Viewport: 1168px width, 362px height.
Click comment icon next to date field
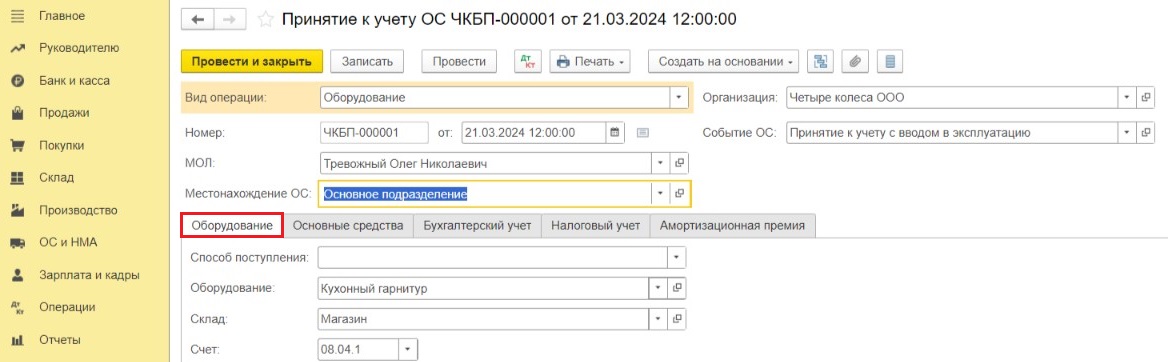(643, 133)
